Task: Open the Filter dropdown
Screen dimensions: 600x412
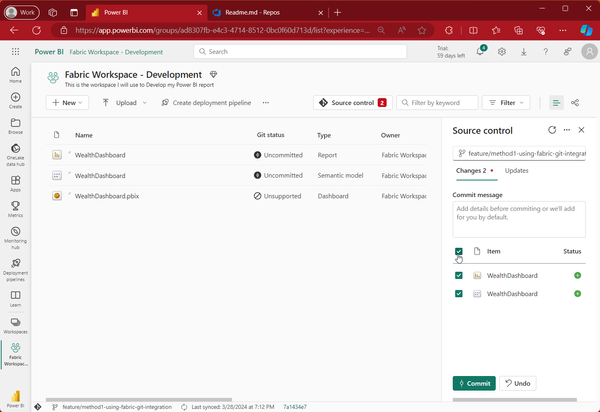Action: 506,103
